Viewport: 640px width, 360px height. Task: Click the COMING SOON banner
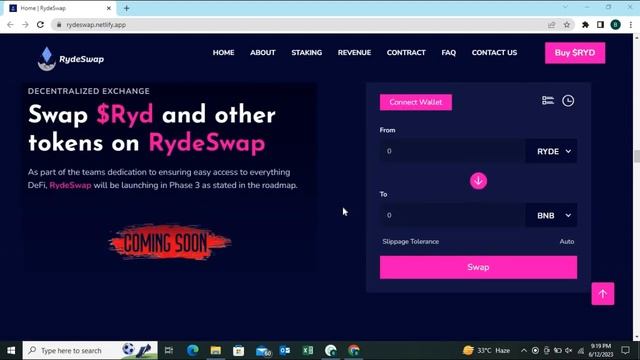click(x=169, y=242)
